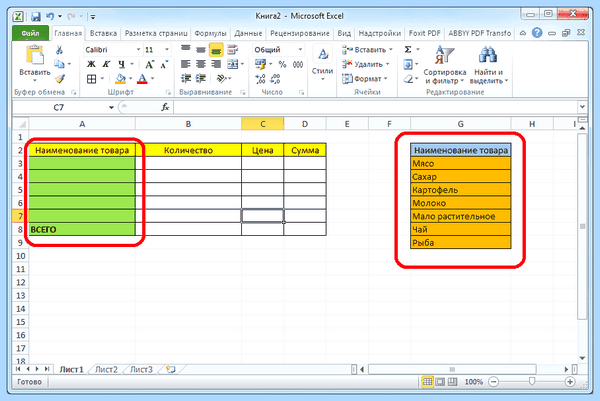Screen dimensions: 600x401
Task: Click increase decimal icon
Action: pyautogui.click(x=260, y=79)
